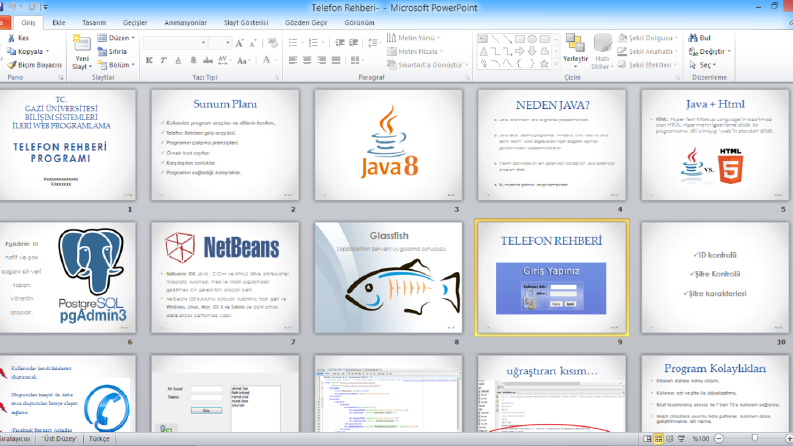Open the Bölüm section dropdown
The width and height of the screenshot is (793, 446).
click(x=116, y=65)
